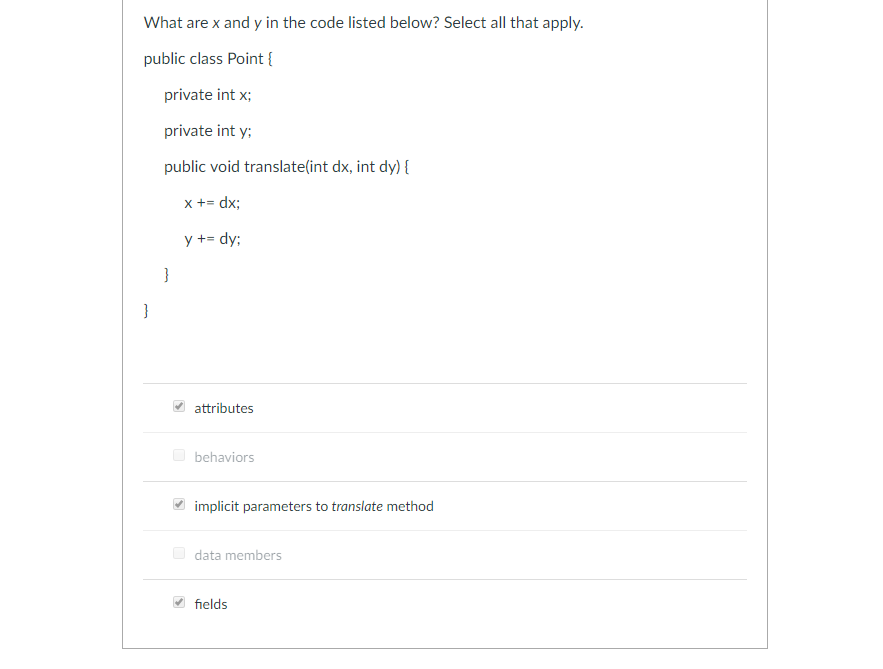
Task: Select the attributes answer label text
Action: (x=224, y=408)
